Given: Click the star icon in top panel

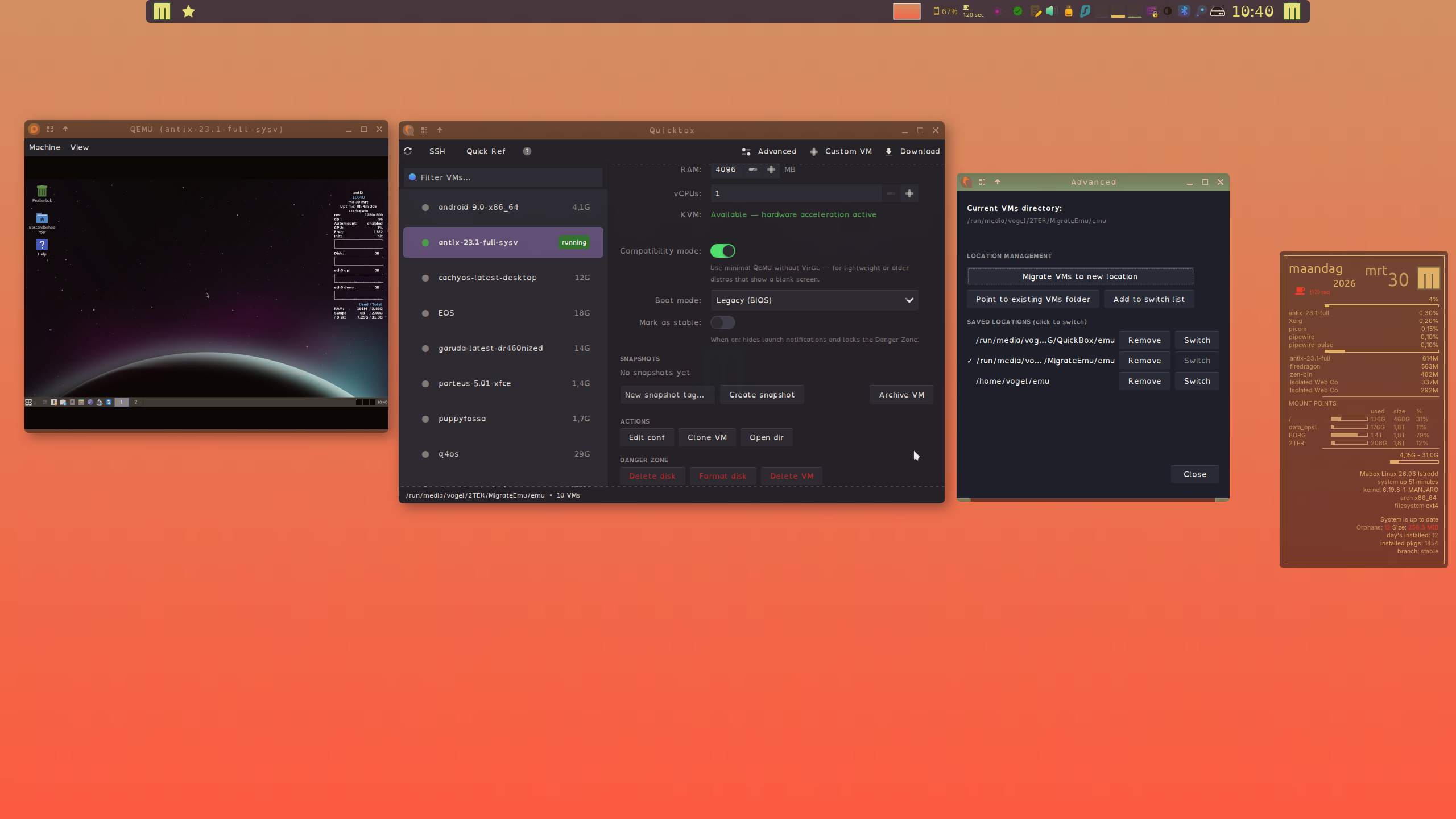Looking at the screenshot, I should [188, 11].
